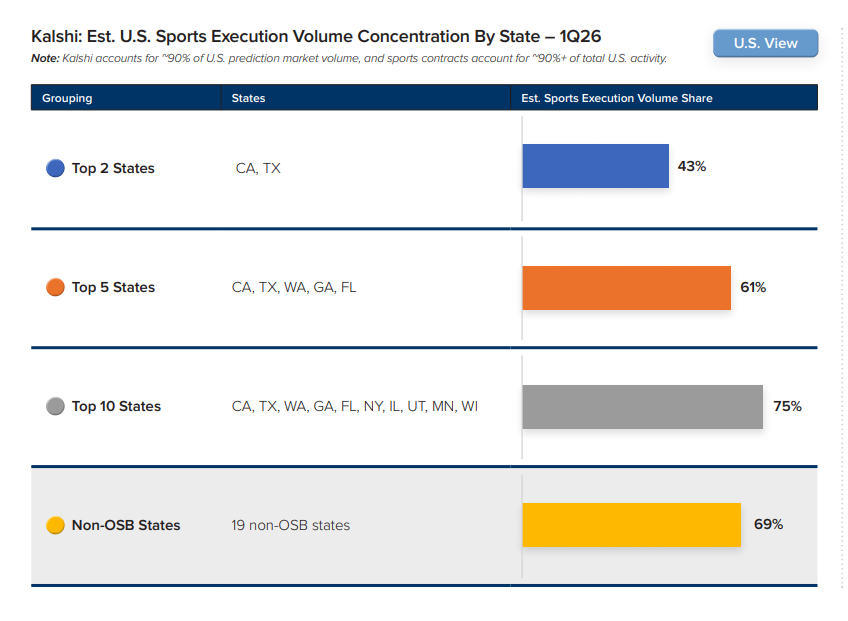Click the Grouping column header
The image size is (848, 621).
[67, 98]
